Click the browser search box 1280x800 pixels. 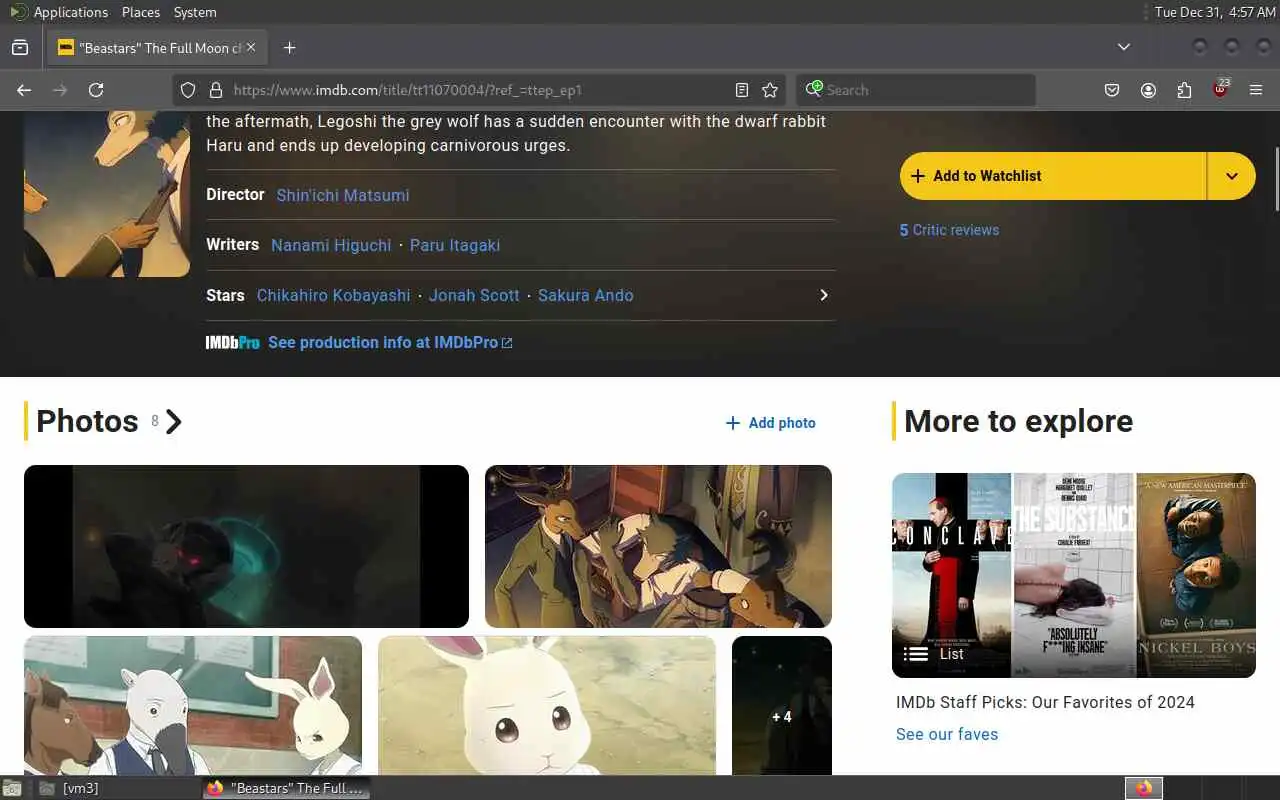(916, 90)
